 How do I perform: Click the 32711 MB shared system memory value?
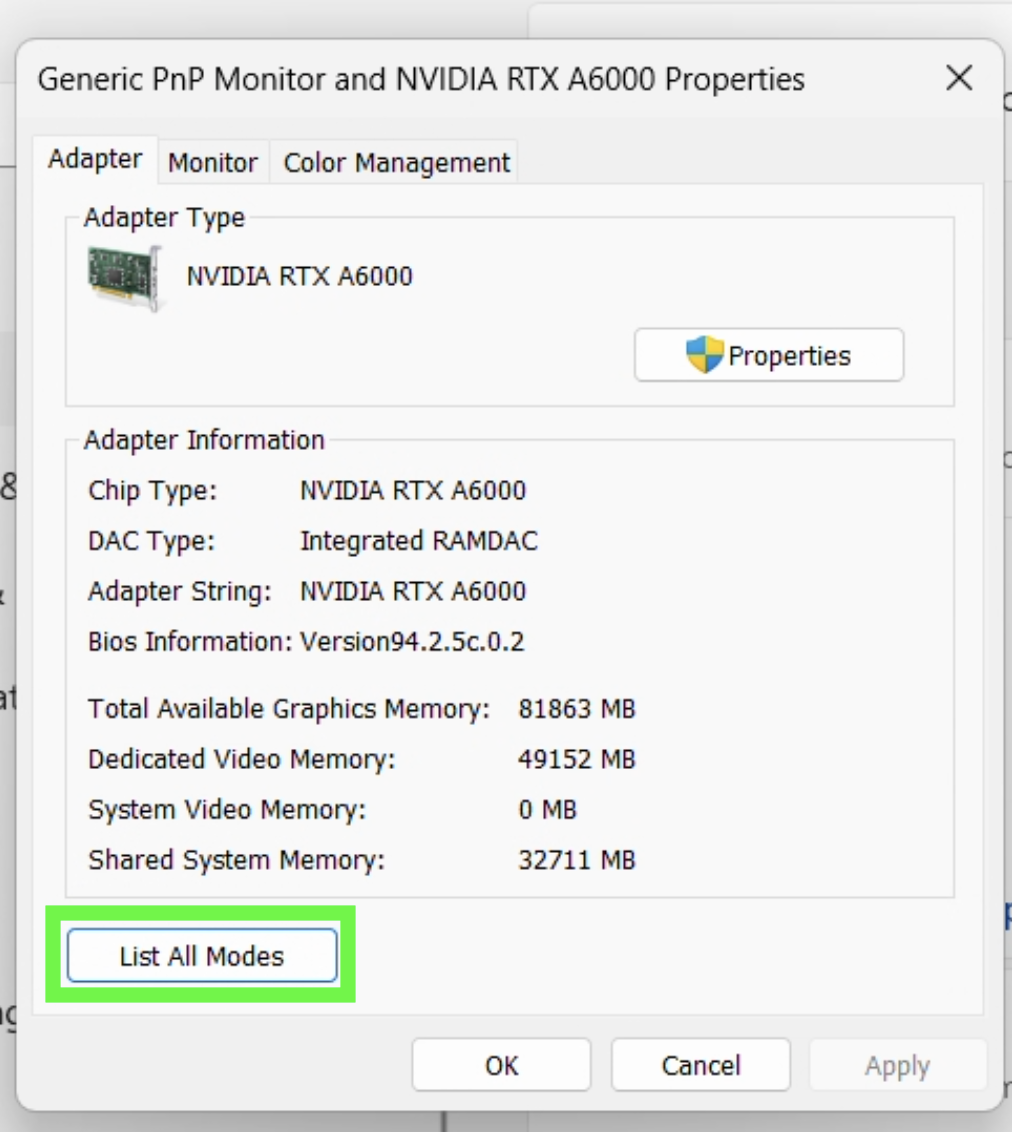576,860
